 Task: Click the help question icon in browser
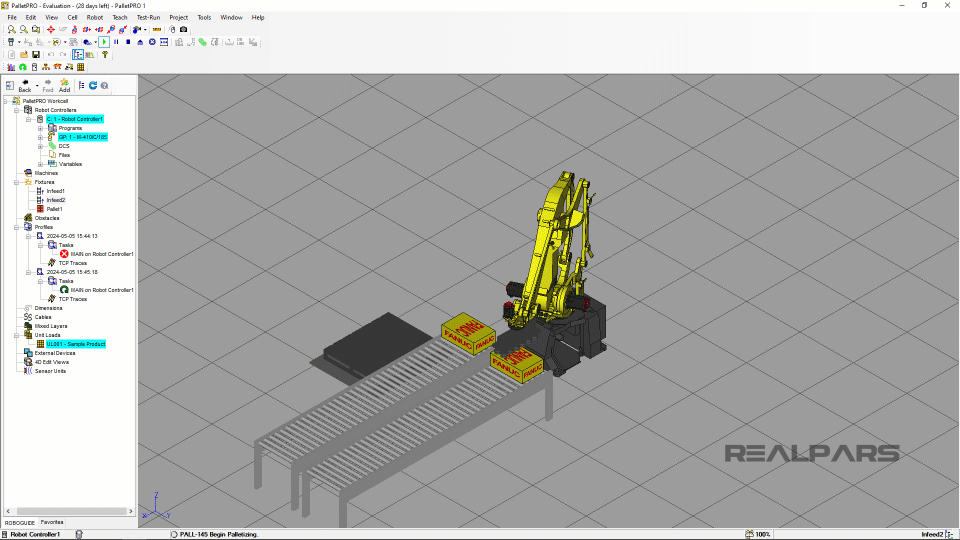(105, 86)
